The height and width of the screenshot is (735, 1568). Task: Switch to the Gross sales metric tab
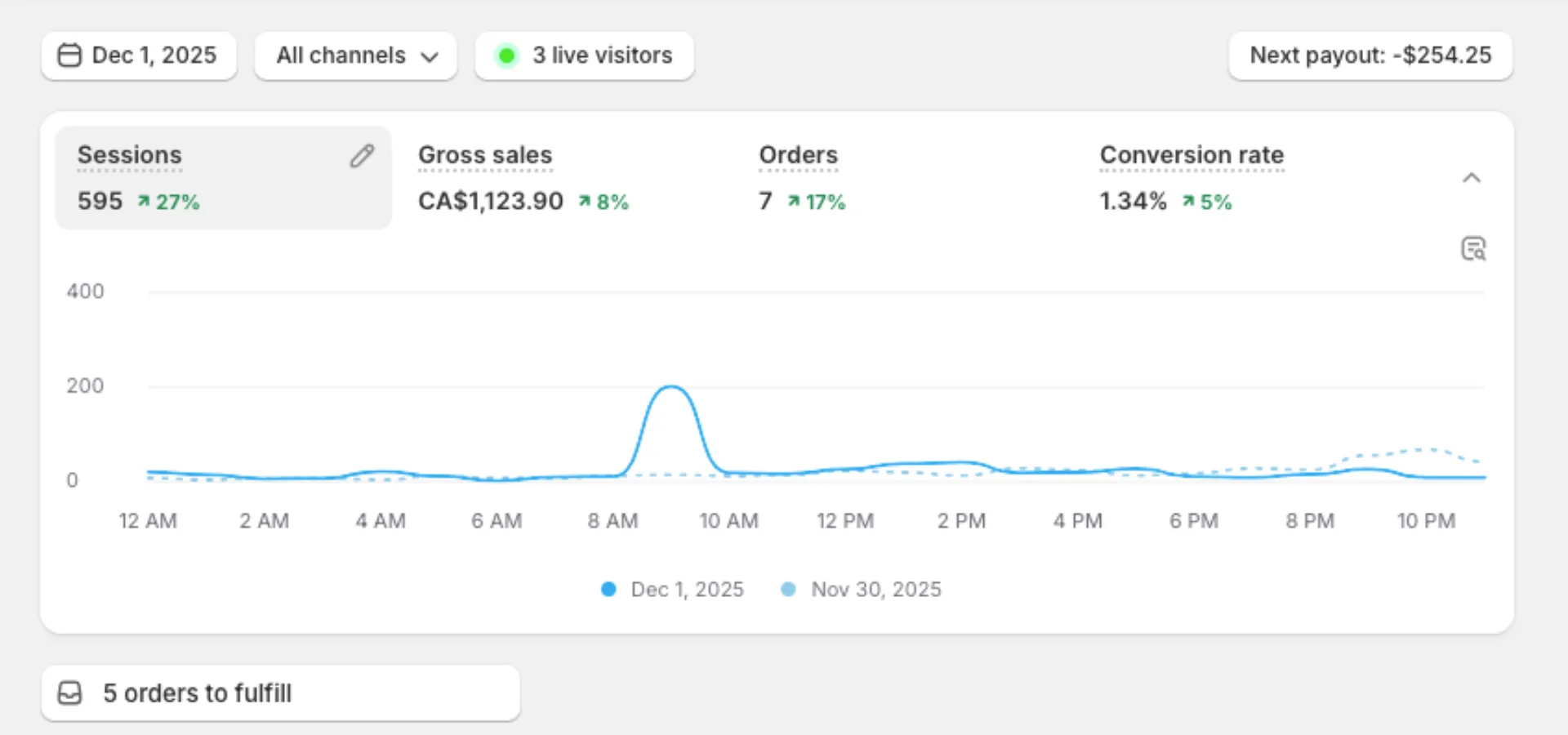click(485, 155)
